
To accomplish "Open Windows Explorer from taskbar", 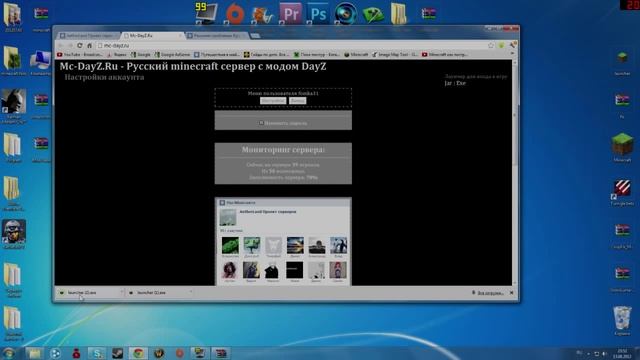I will tap(34, 353).
